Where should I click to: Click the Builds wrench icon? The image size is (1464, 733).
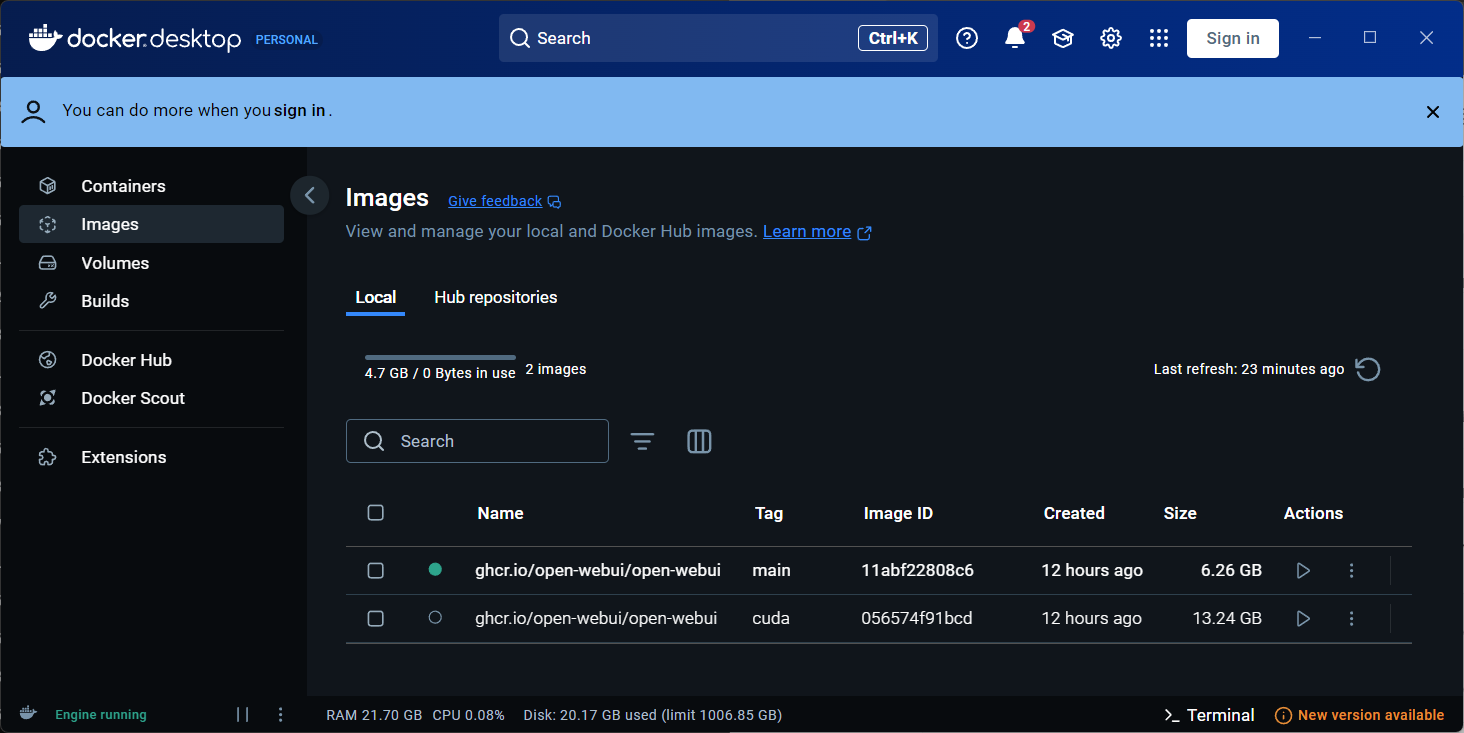click(x=47, y=301)
